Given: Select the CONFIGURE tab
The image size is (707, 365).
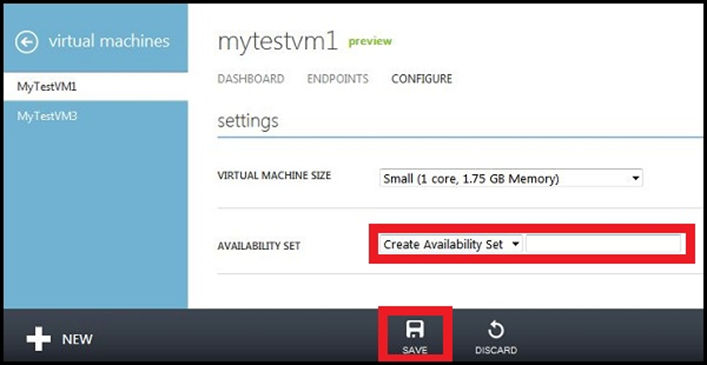Looking at the screenshot, I should [422, 79].
